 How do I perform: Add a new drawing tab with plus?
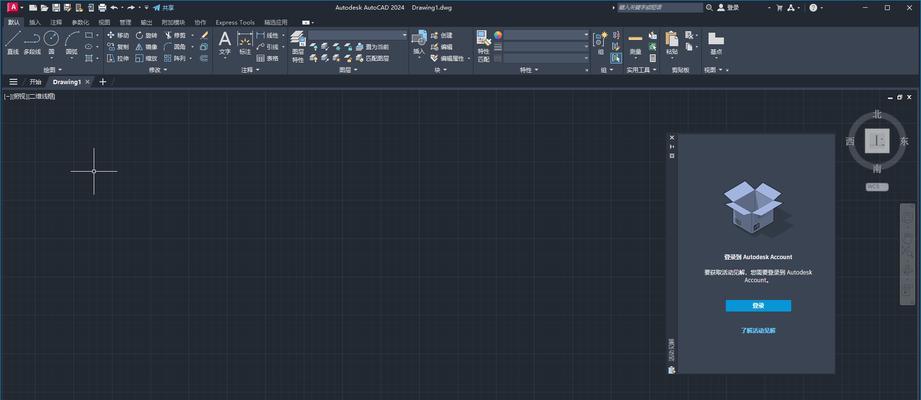(x=103, y=82)
